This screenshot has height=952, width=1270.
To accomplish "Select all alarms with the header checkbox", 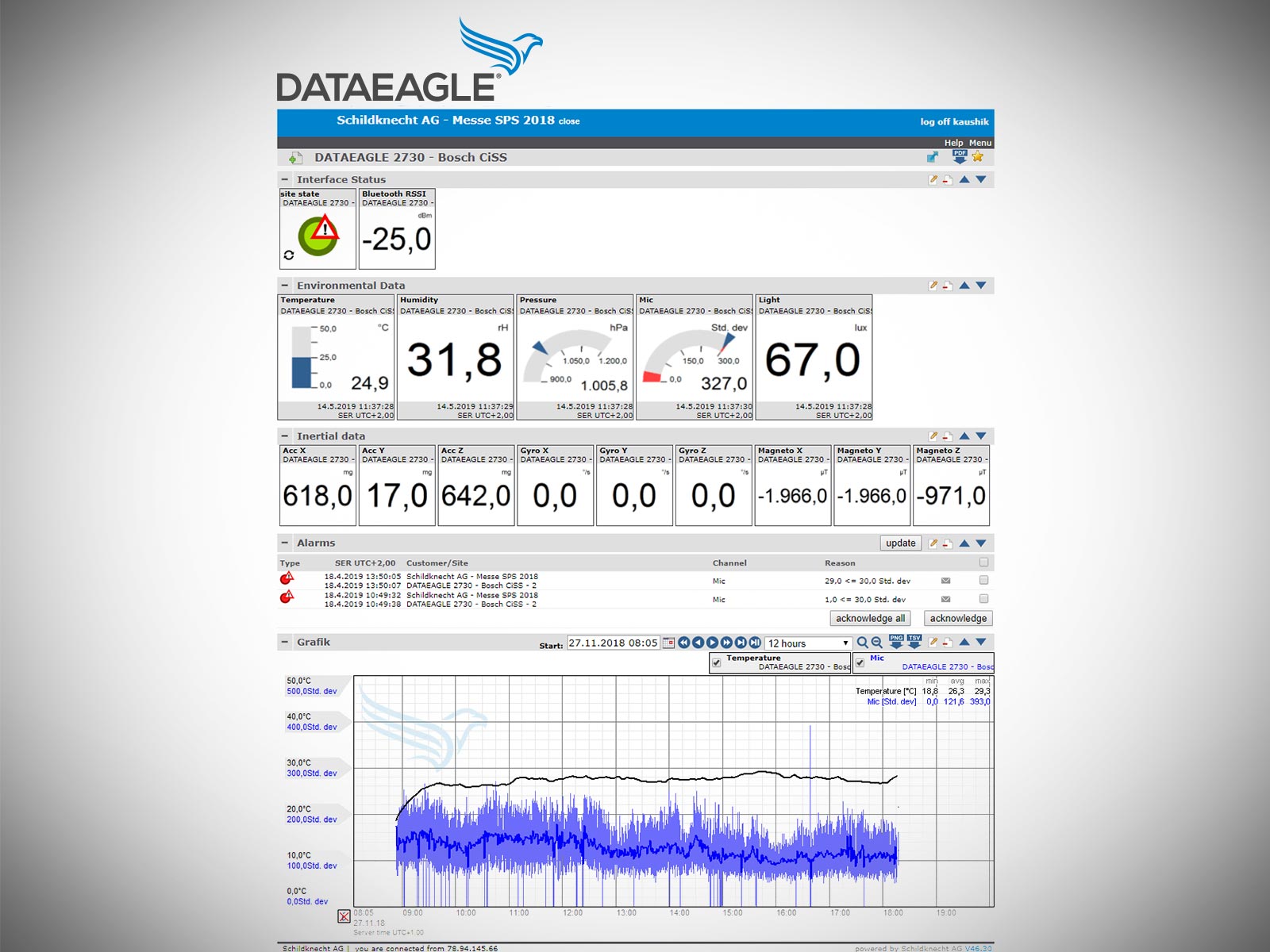I will pyautogui.click(x=984, y=562).
